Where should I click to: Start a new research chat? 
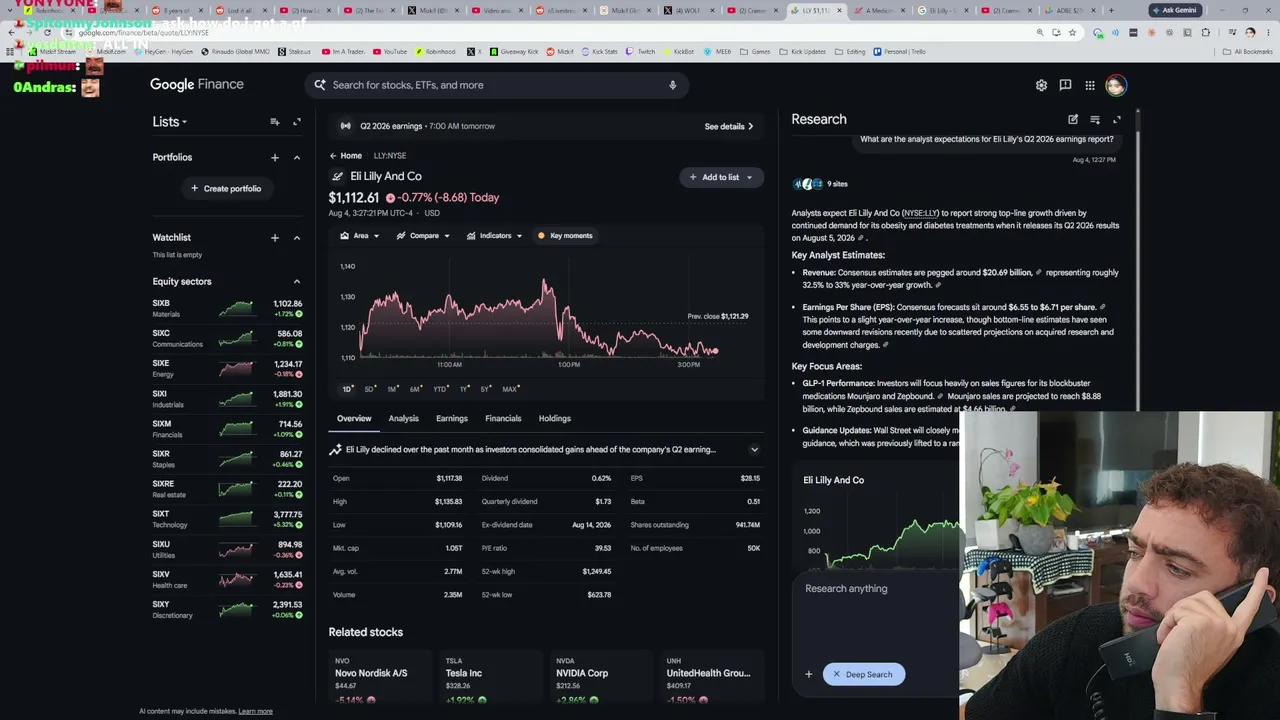point(1073,120)
